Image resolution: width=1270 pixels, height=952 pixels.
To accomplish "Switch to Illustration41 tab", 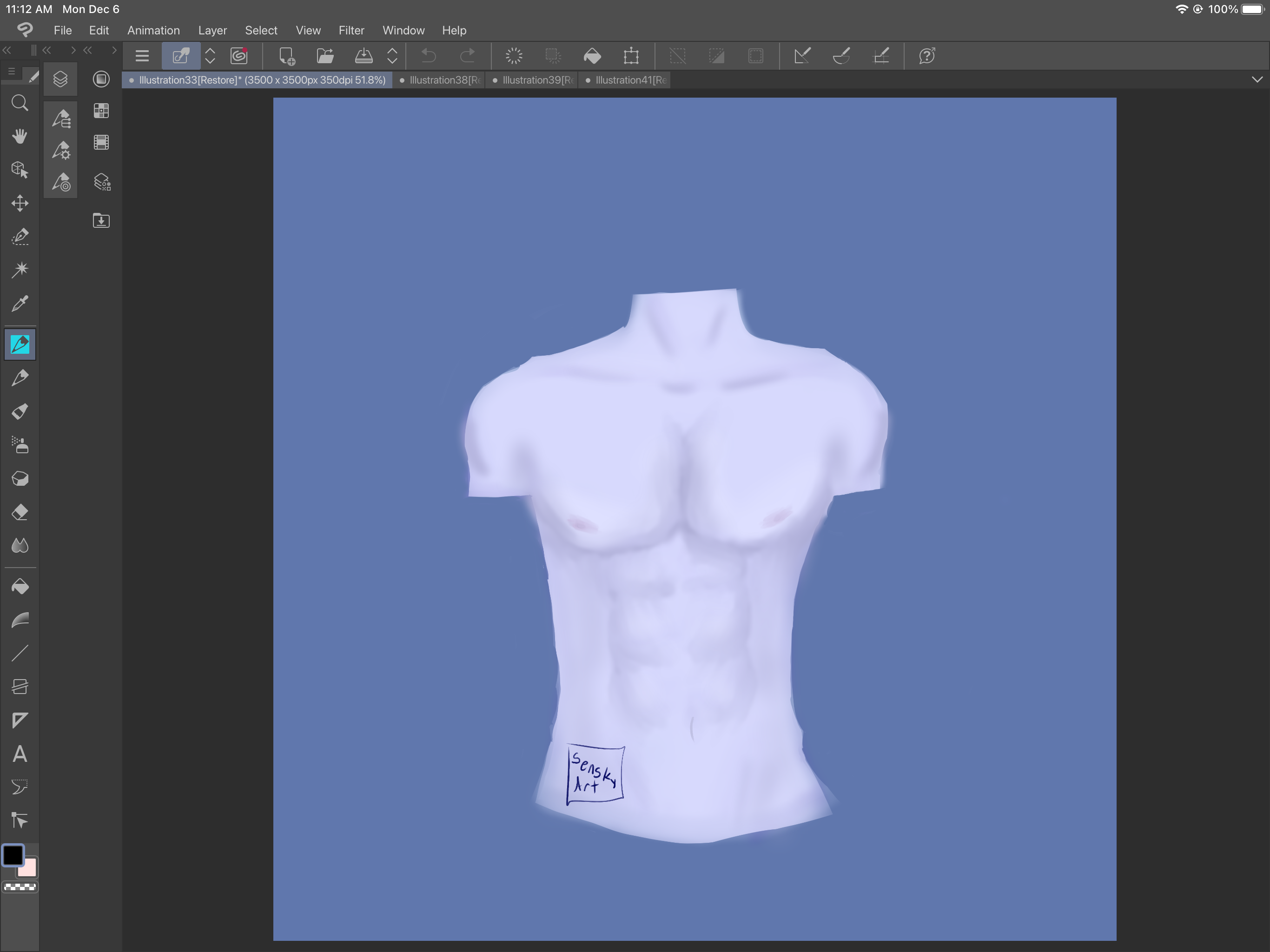I will click(626, 80).
